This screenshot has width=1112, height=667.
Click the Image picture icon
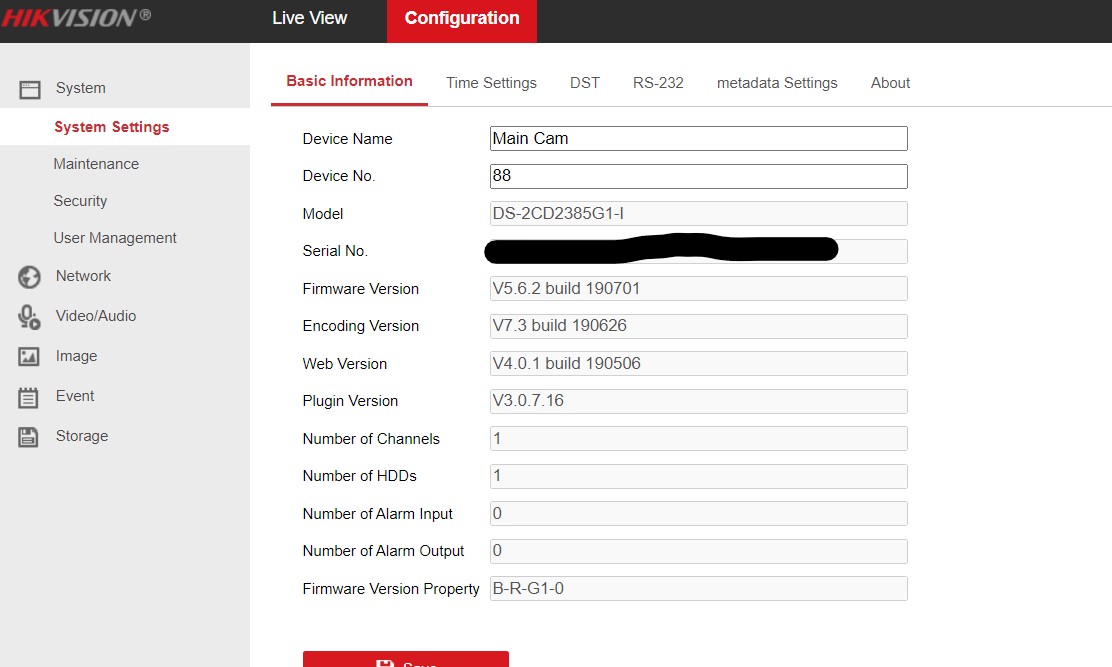point(30,357)
